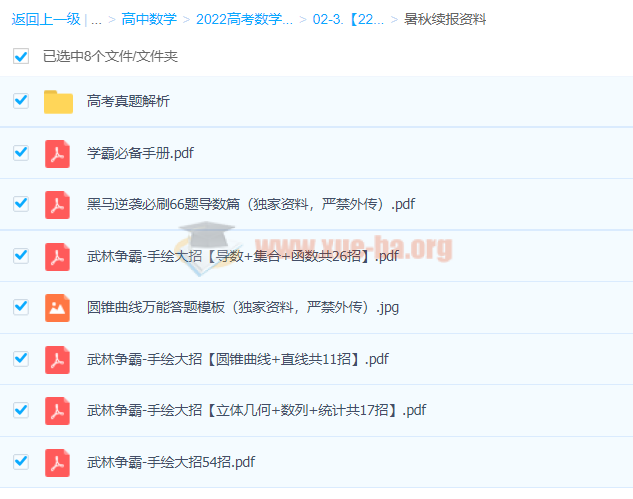Click PDF icon of 黑马逆袭必刷66题导数篇
This screenshot has height=499, width=633.
click(58, 205)
